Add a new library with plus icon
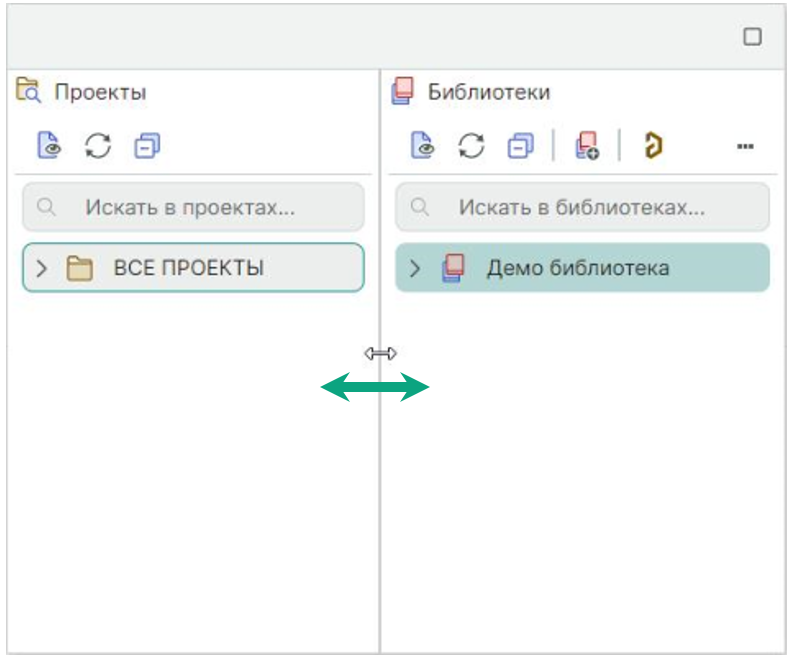 click(587, 146)
